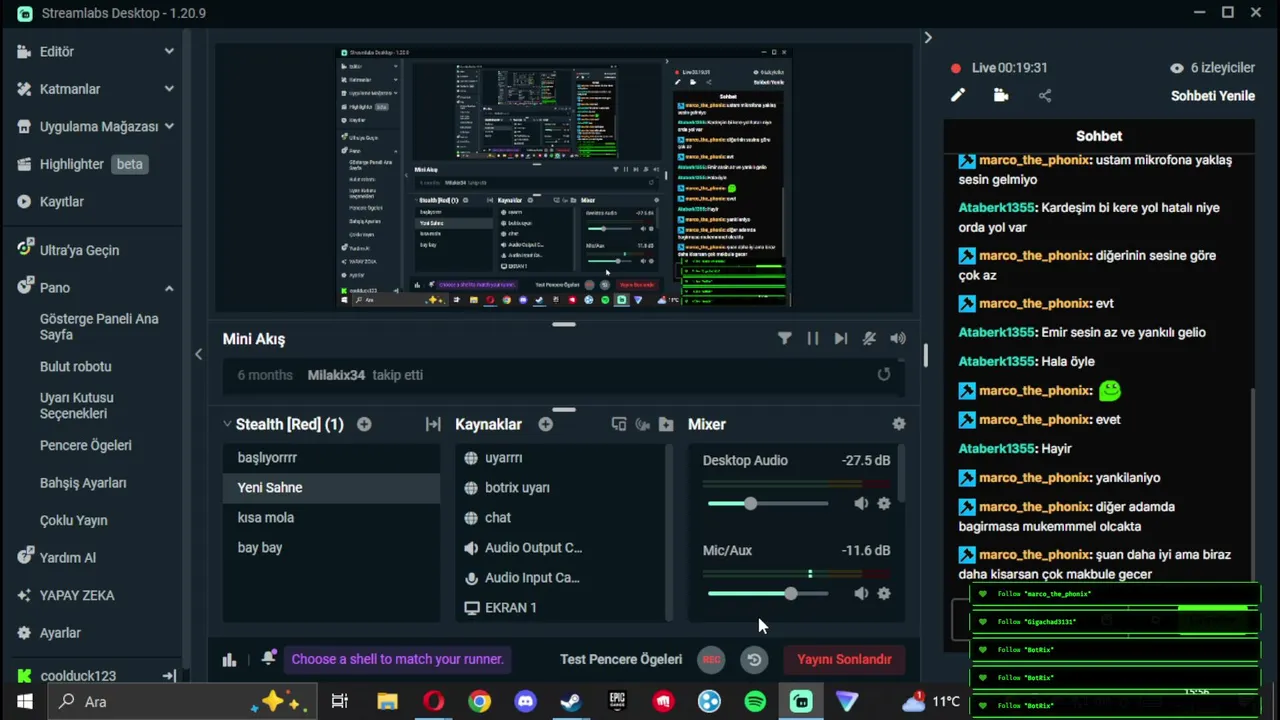Image resolution: width=1280 pixels, height=720 pixels.
Task: Adjust the Mic/Aux volume slider
Action: (768, 594)
